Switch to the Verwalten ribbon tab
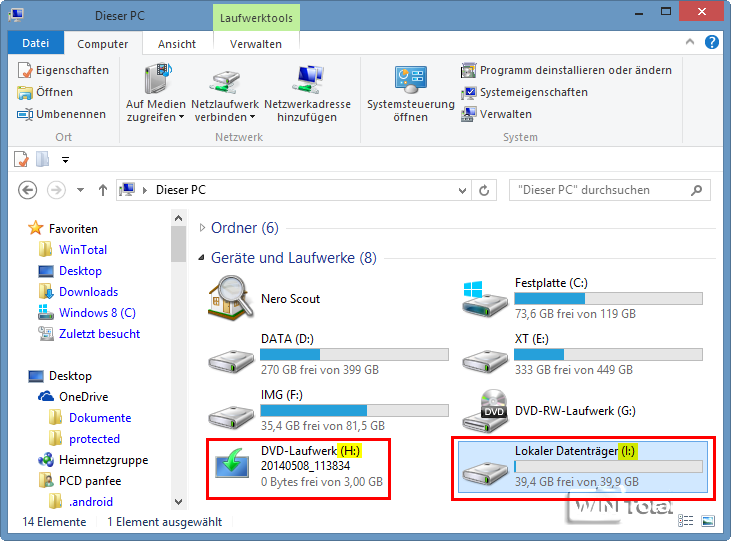731x541 pixels. [x=256, y=44]
